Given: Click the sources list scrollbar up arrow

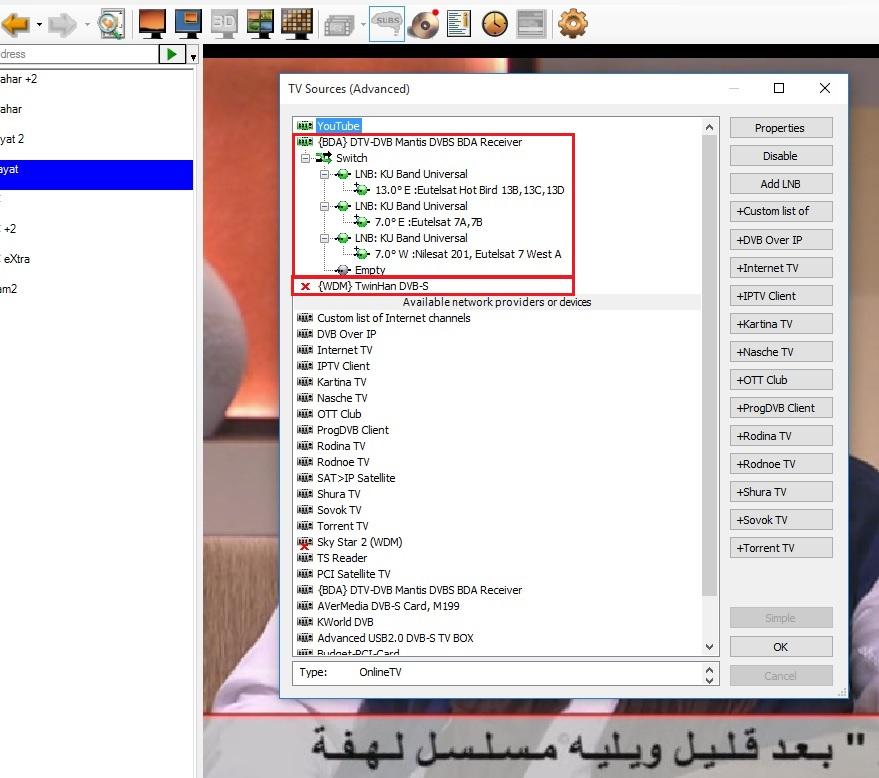Looking at the screenshot, I should (x=710, y=127).
